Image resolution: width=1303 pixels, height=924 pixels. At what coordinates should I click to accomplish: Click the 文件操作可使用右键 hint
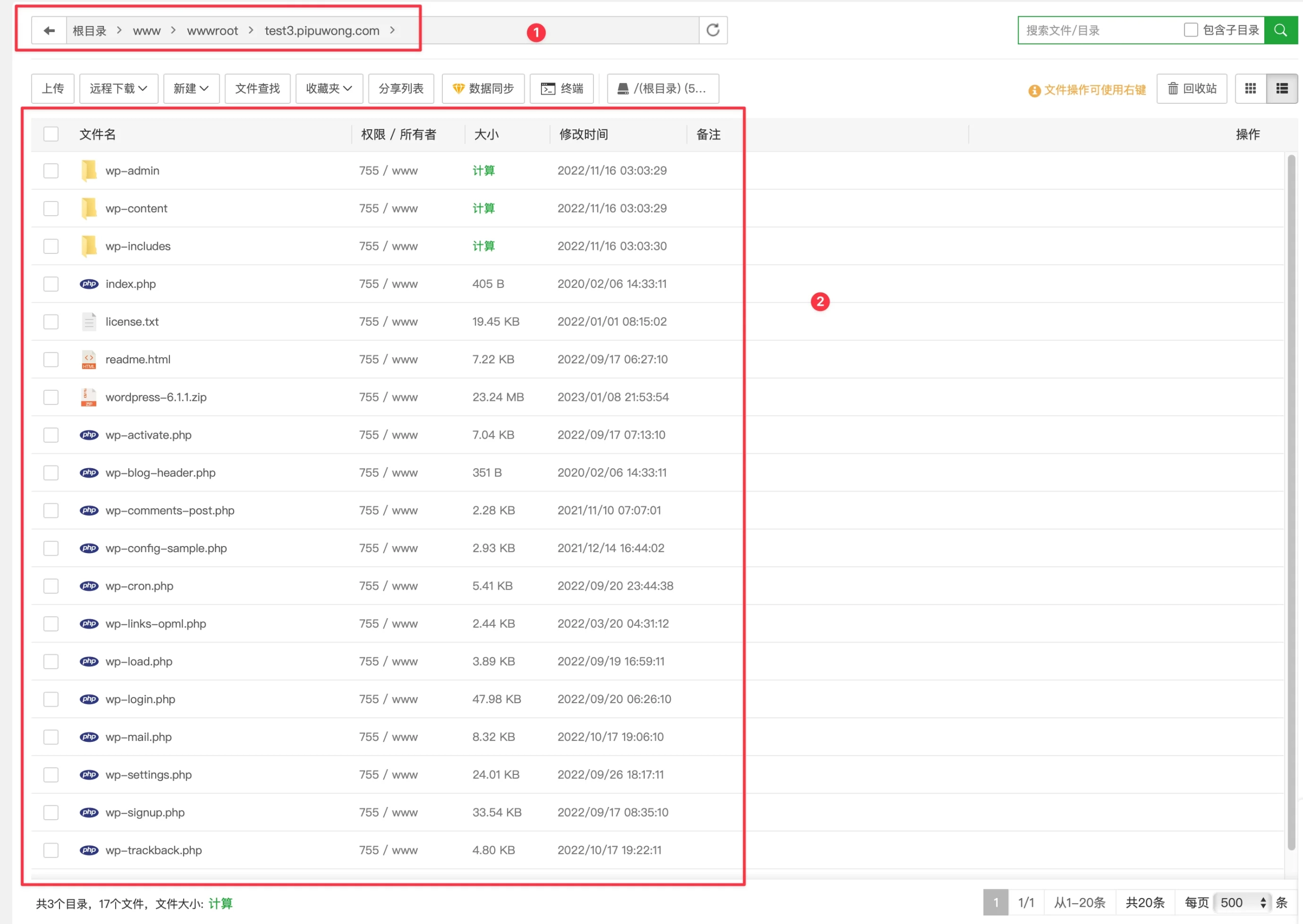pyautogui.click(x=1087, y=90)
